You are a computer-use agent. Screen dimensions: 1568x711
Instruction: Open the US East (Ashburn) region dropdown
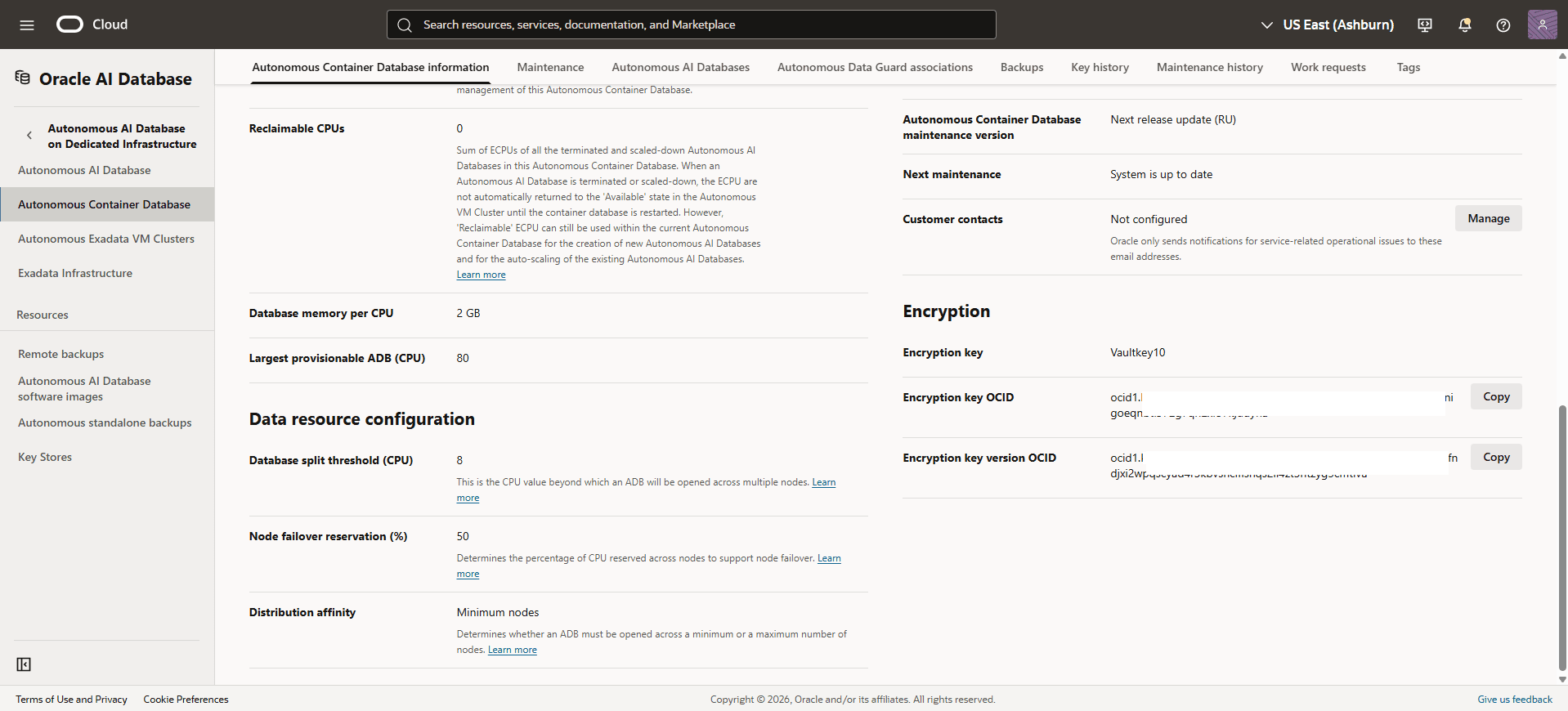click(x=1327, y=25)
